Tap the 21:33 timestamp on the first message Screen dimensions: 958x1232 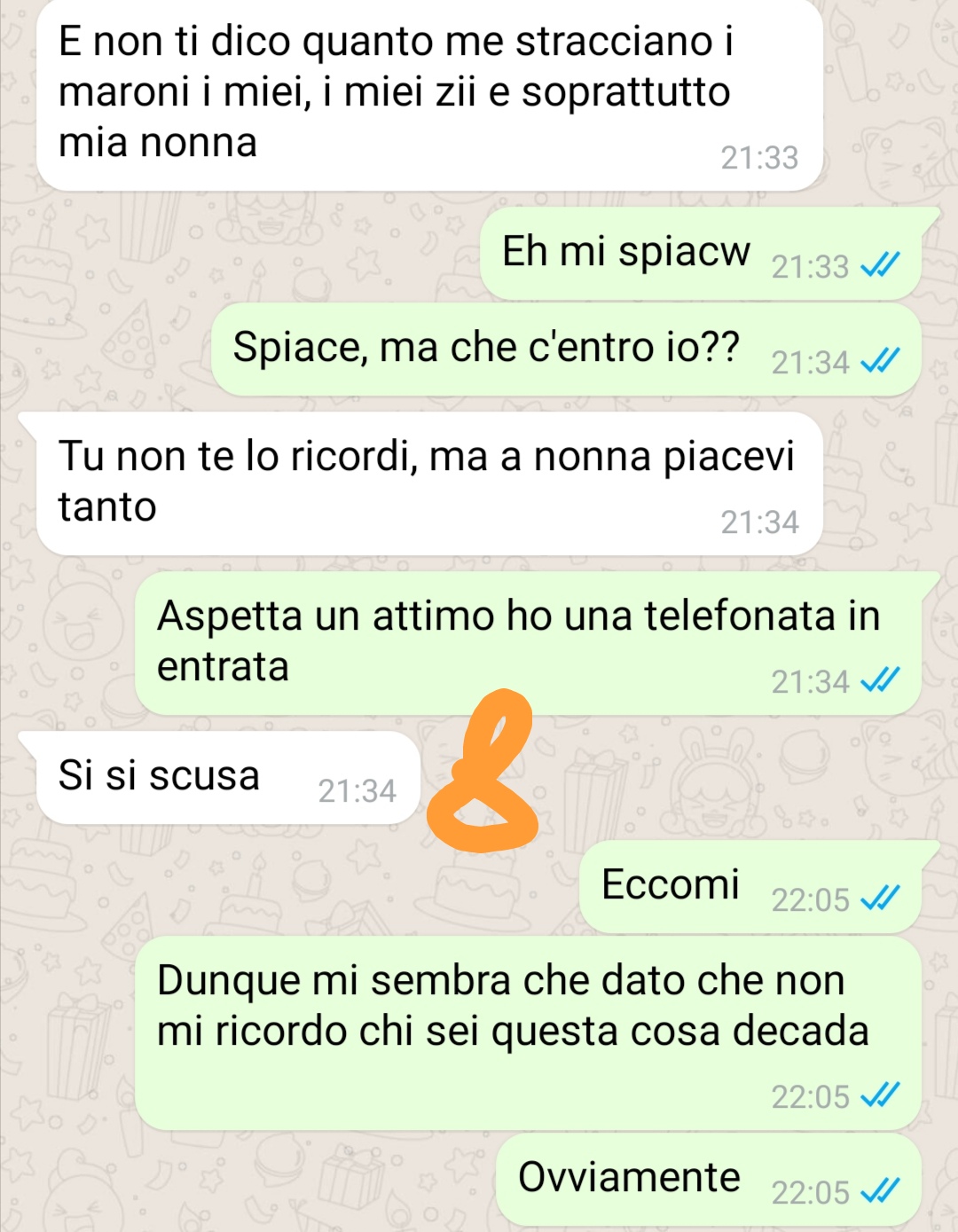tap(759, 158)
